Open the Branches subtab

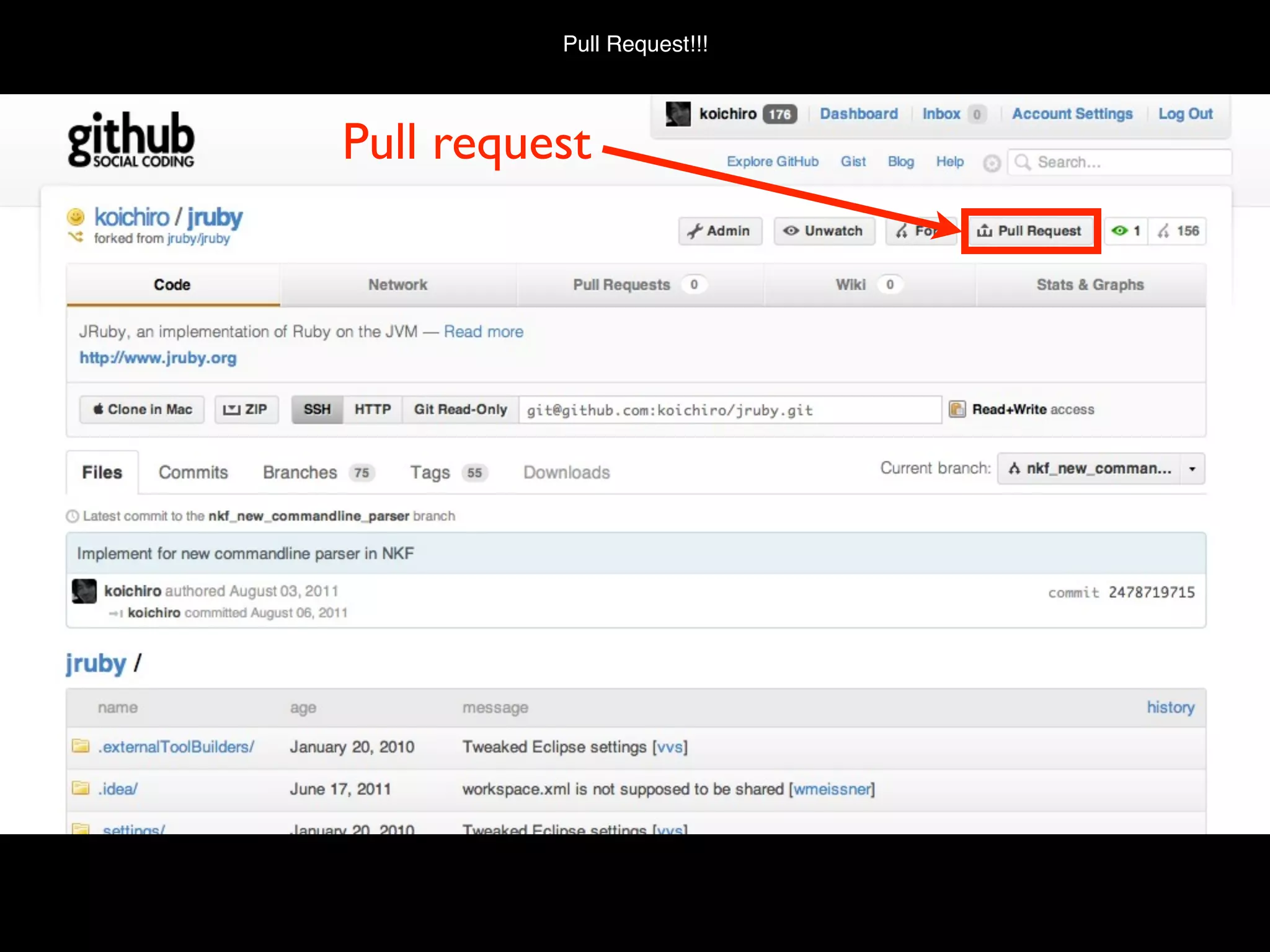tap(319, 472)
